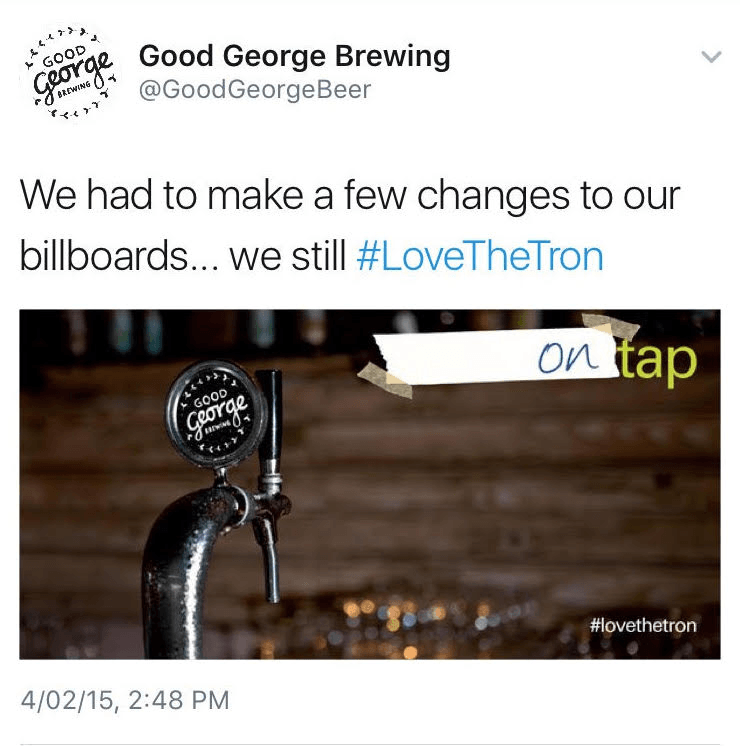Click the 2:48 PM time text

179,700
